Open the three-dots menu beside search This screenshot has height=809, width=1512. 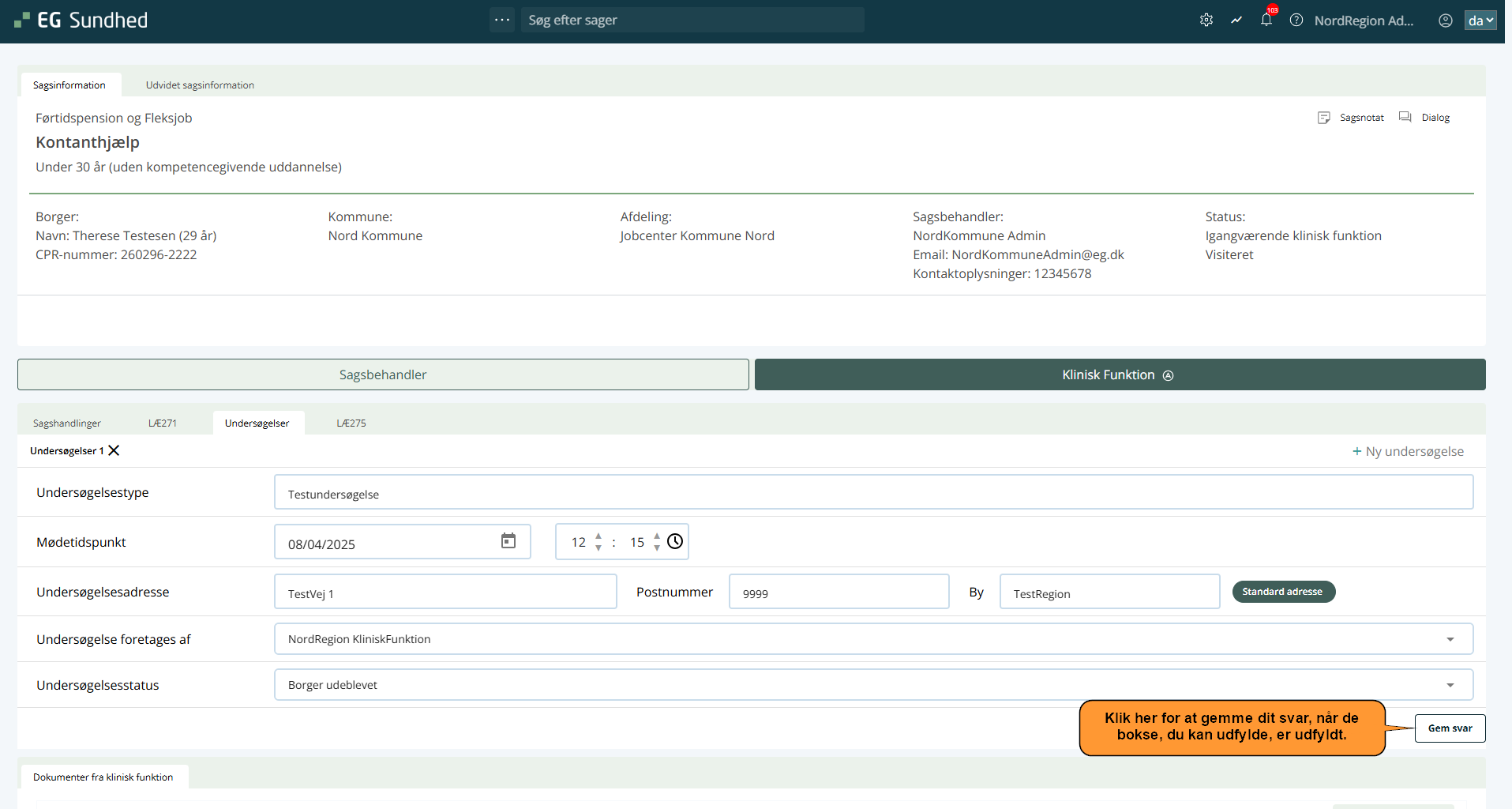[502, 20]
